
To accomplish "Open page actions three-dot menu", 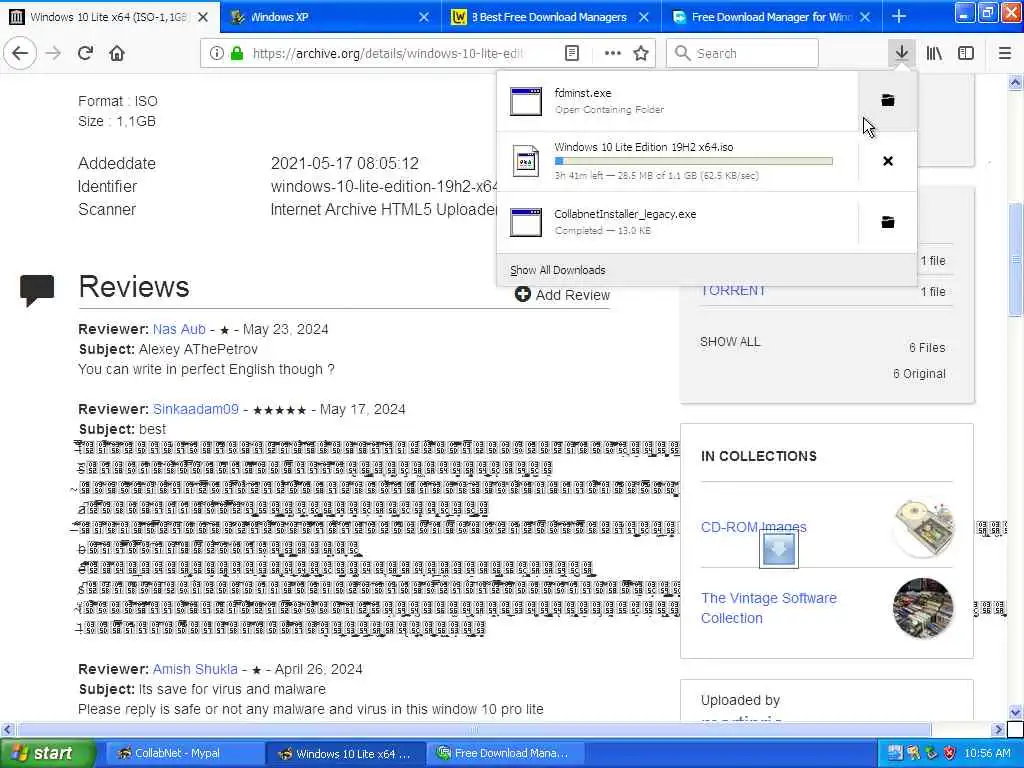I will pyautogui.click(x=613, y=54).
